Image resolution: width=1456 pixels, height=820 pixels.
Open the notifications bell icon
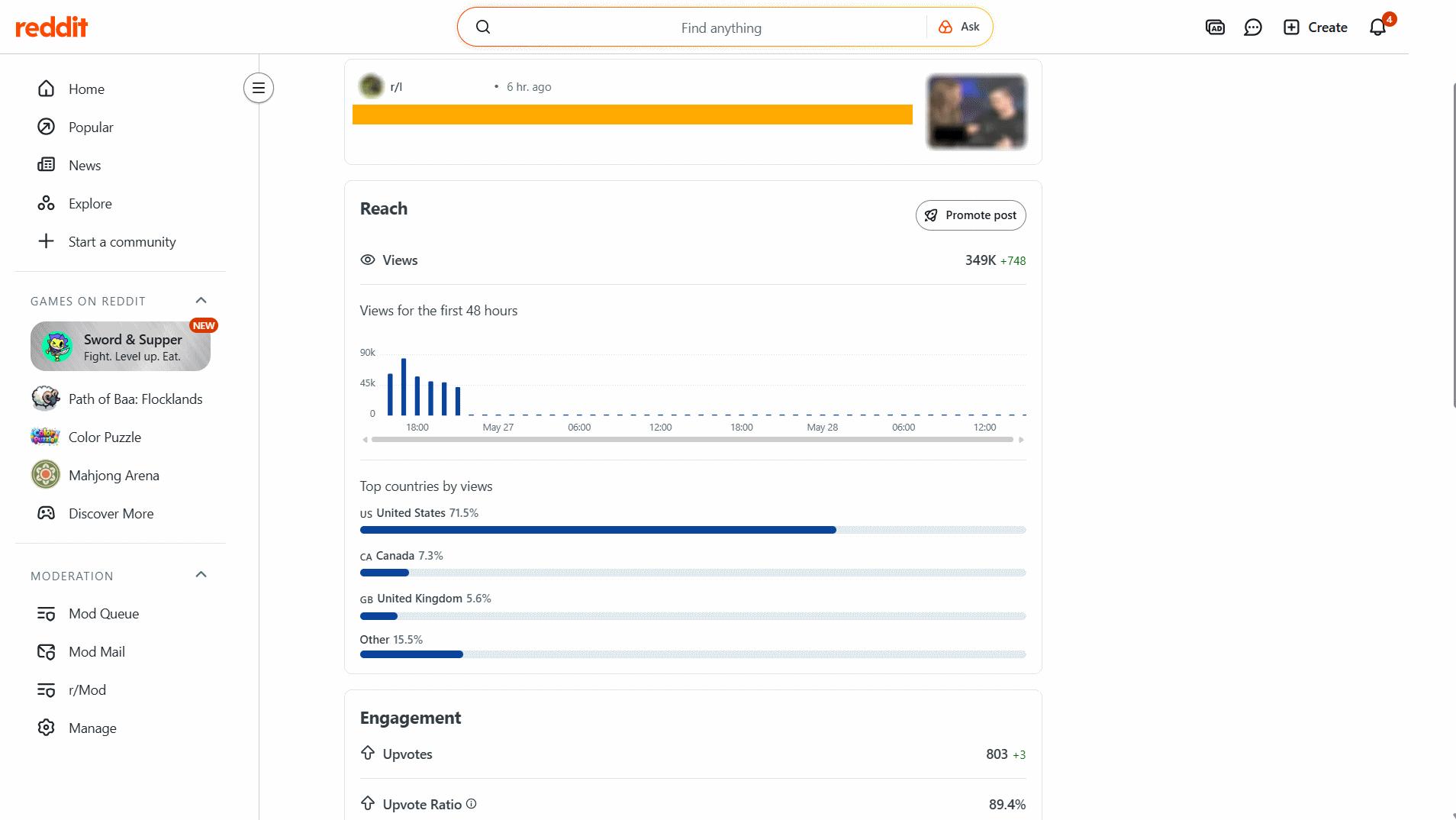coord(1377,27)
